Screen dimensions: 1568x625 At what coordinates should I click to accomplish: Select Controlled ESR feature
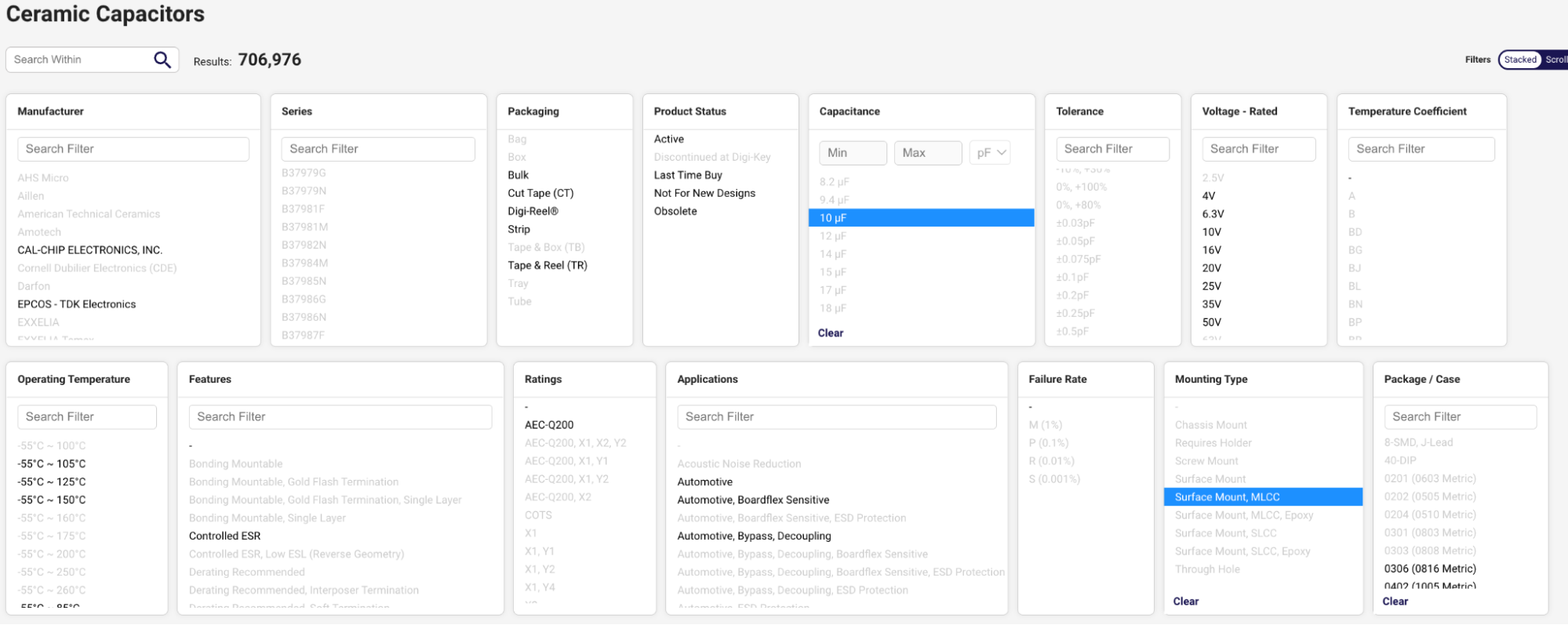224,536
